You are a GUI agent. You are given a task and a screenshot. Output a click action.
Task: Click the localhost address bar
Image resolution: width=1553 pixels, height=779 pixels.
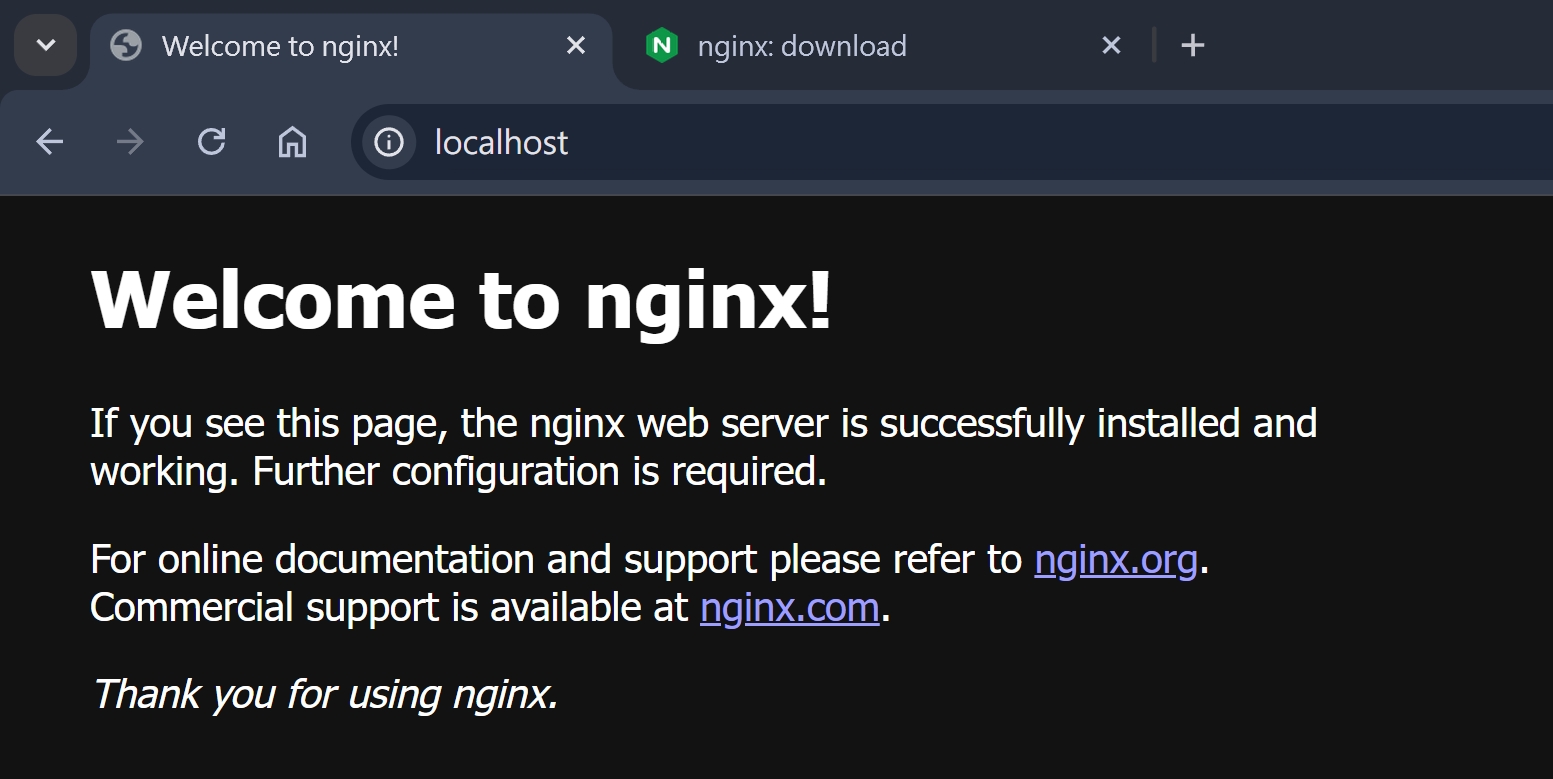coord(950,142)
